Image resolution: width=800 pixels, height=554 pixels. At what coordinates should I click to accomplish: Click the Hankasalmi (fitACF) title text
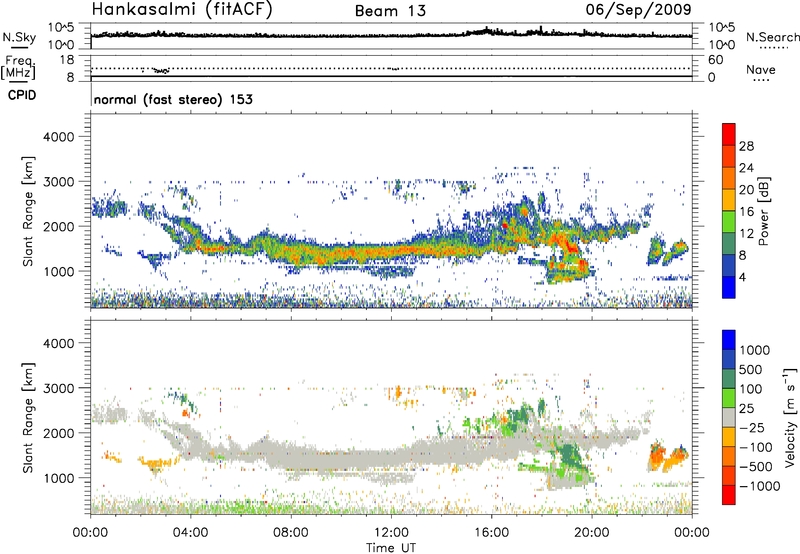point(182,9)
